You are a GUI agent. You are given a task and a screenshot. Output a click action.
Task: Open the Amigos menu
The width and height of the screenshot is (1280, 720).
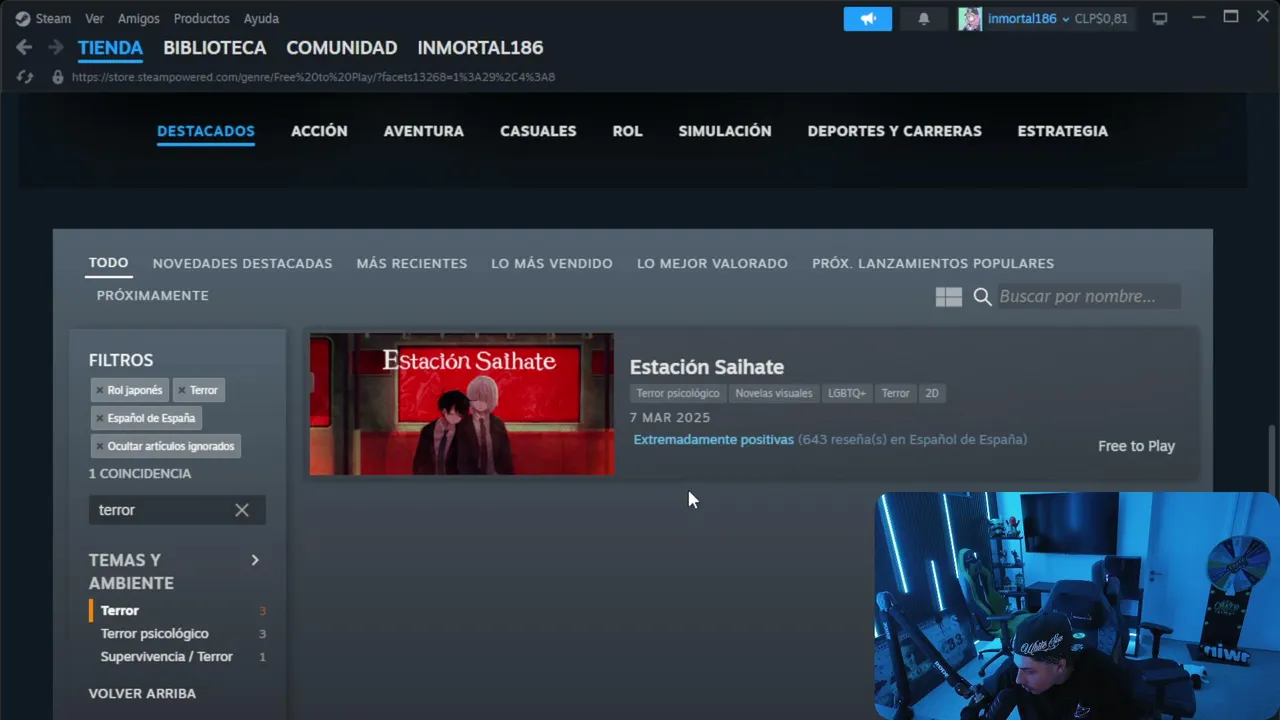(139, 19)
